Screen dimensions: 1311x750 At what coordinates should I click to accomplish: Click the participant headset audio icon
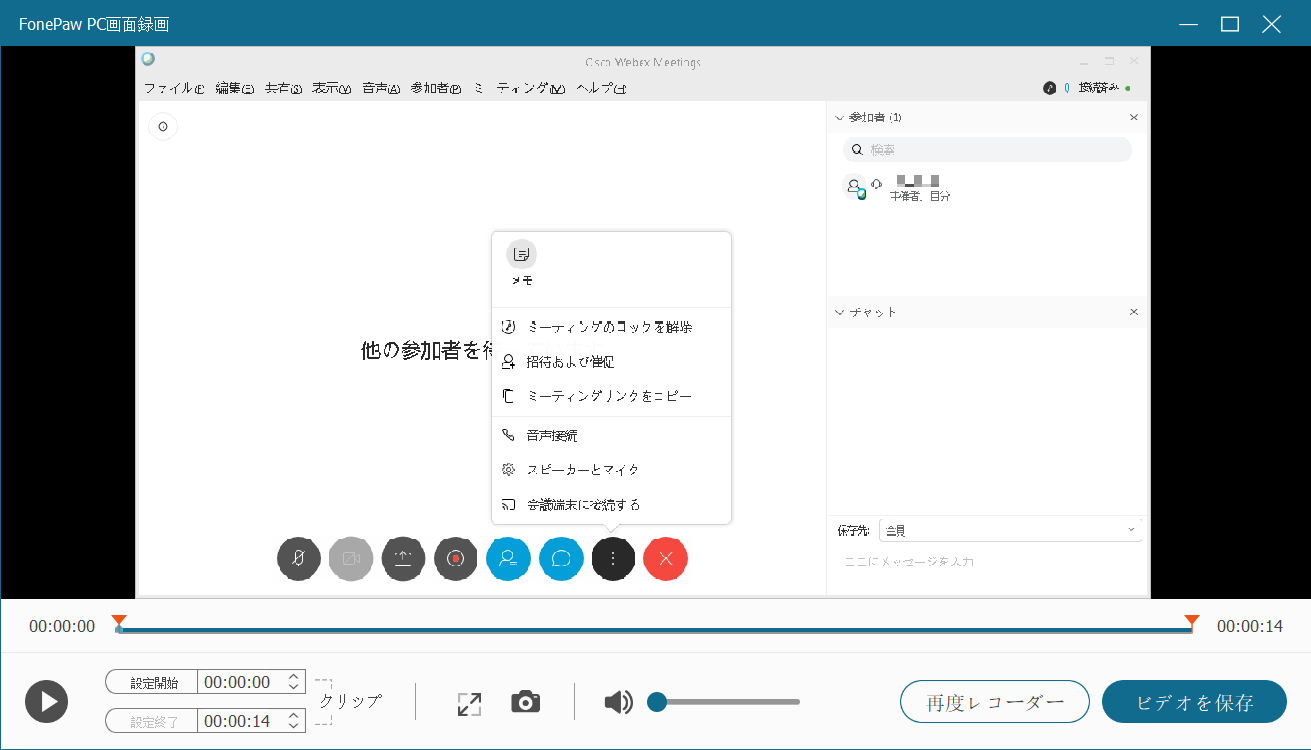tap(877, 183)
